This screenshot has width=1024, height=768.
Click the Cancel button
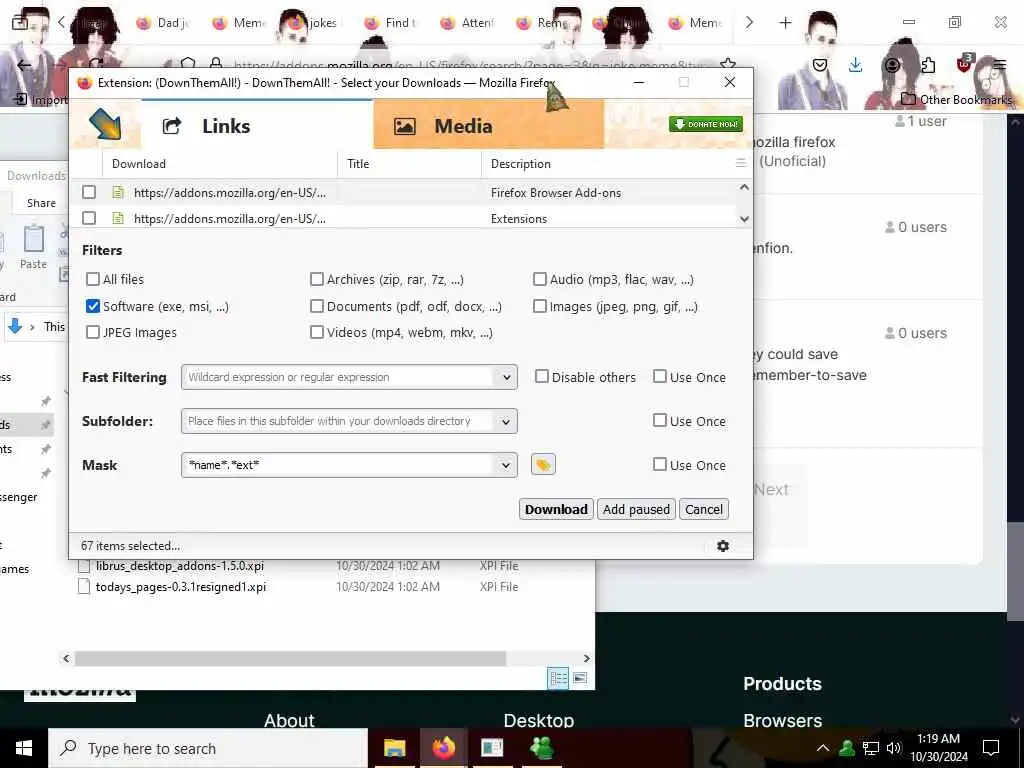[x=703, y=509]
